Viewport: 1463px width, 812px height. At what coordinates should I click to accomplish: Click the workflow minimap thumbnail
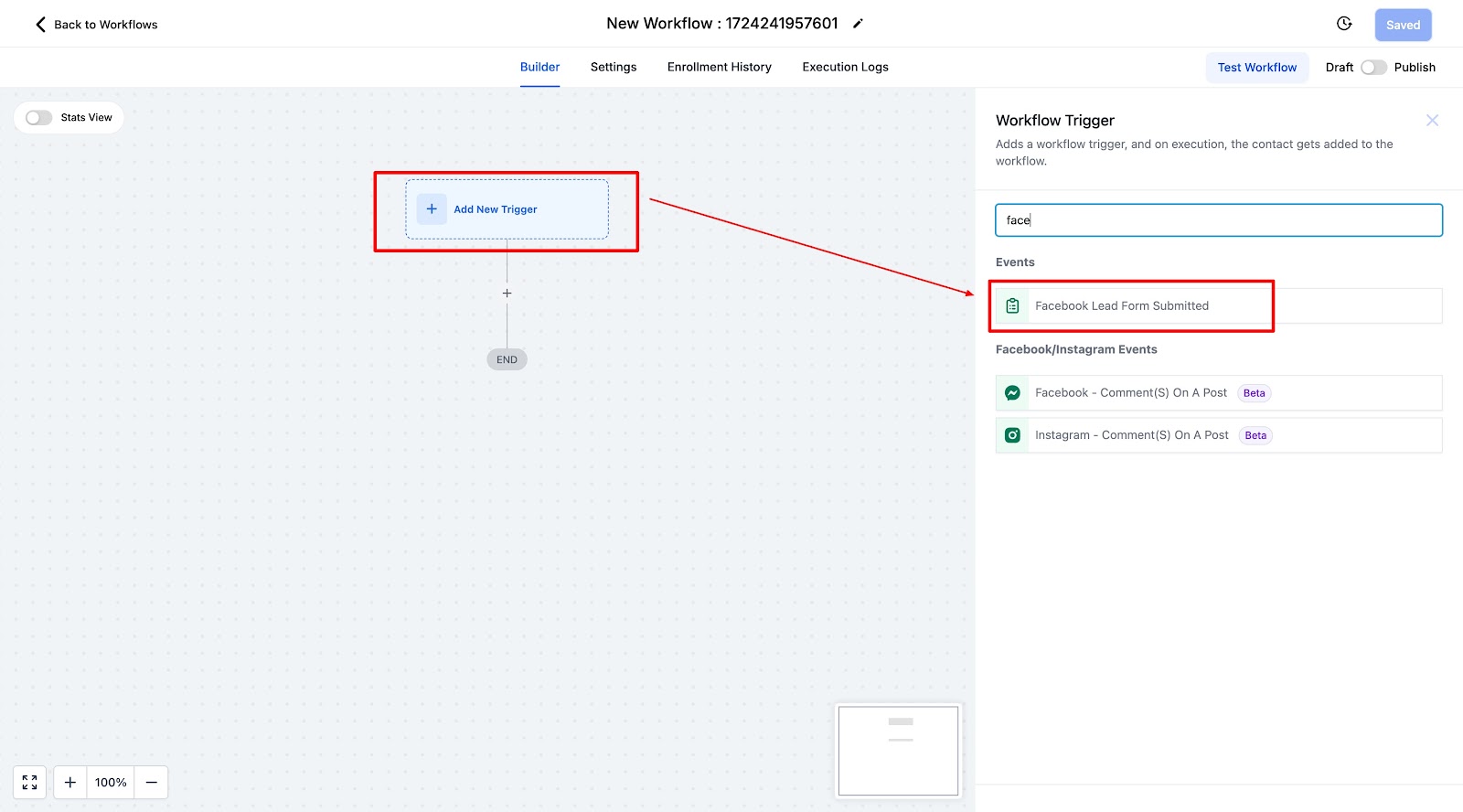point(899,751)
